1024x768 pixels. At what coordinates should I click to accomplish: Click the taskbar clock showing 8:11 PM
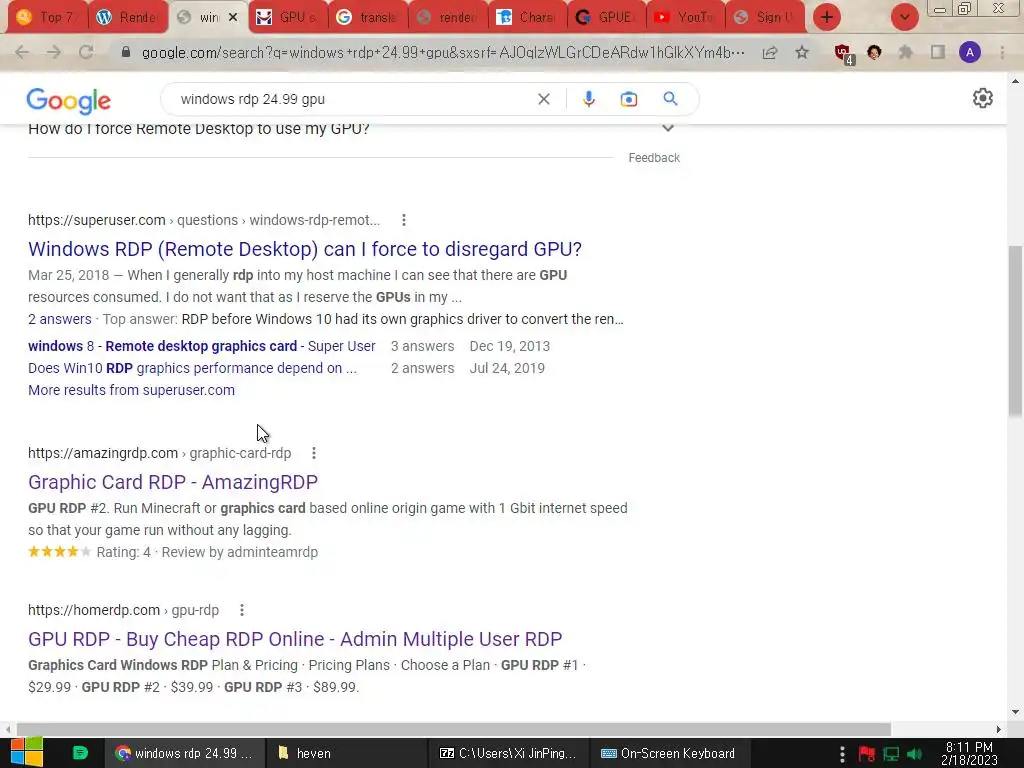pos(969,753)
